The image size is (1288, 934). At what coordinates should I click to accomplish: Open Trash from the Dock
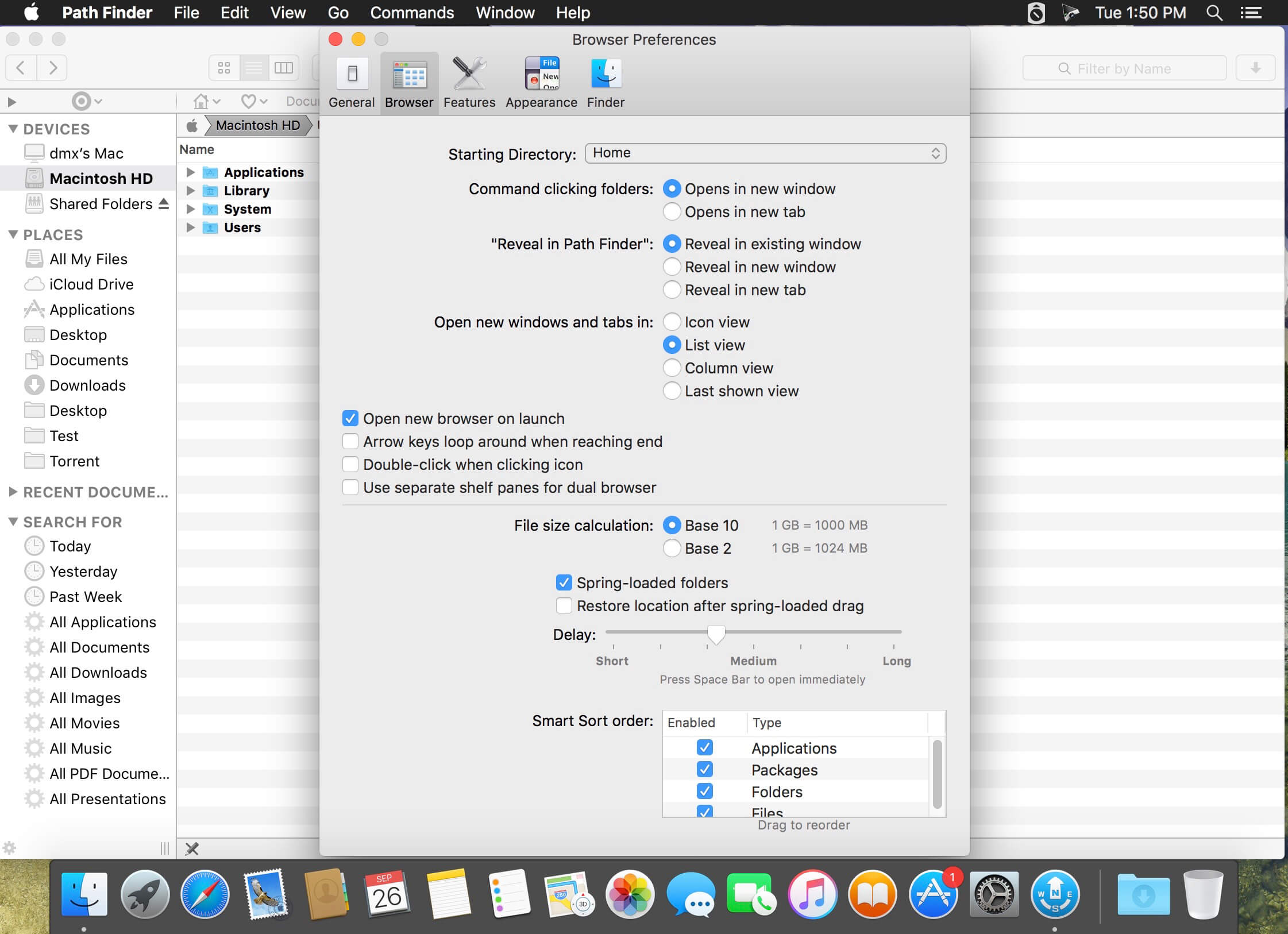(x=1203, y=895)
